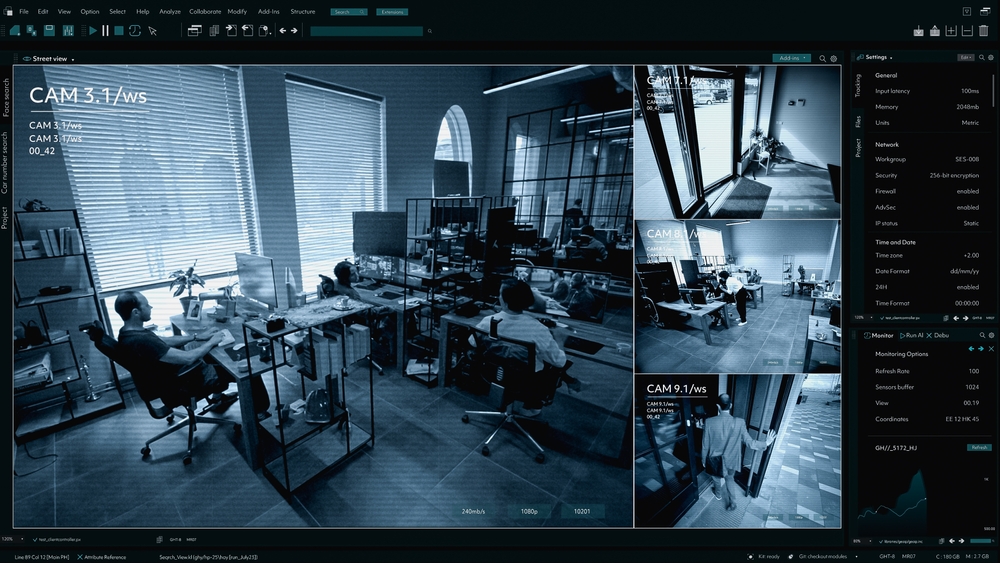The image size is (1000, 563).
Task: Click the Refresh Rate value 100
Action: [973, 371]
